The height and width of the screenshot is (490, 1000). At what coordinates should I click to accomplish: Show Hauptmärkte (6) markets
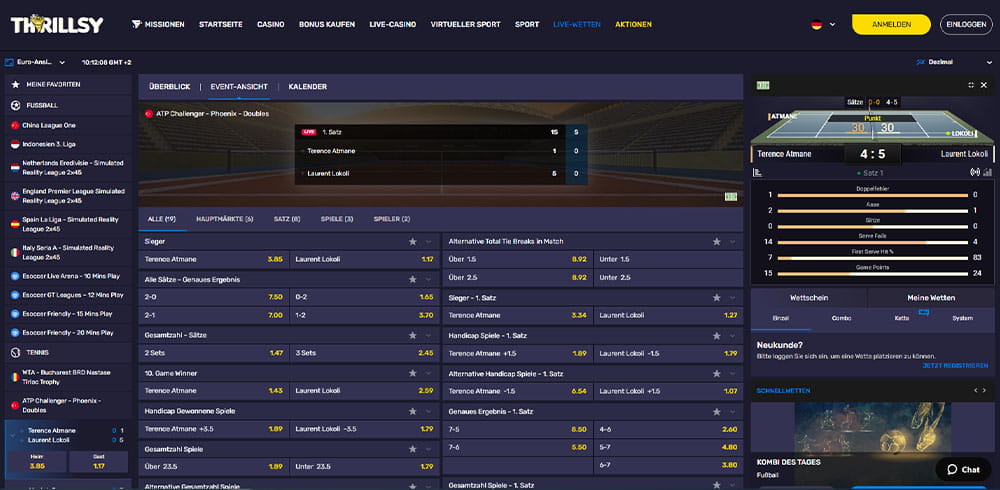click(224, 219)
